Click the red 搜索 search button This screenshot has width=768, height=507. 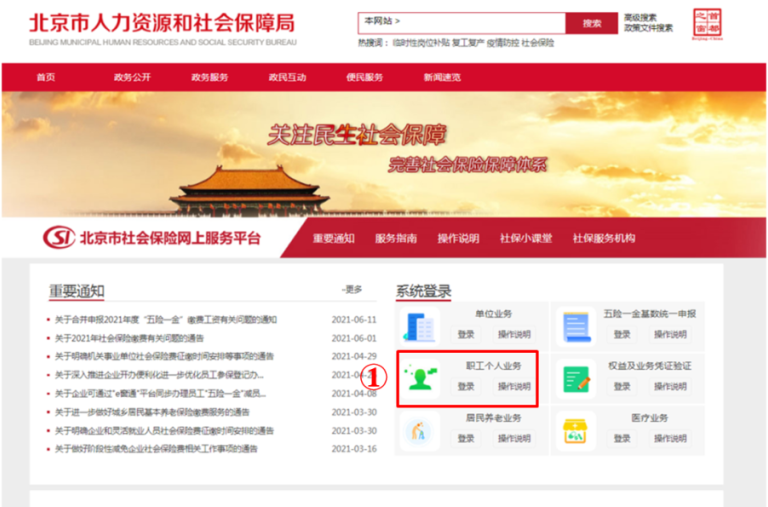pos(592,23)
